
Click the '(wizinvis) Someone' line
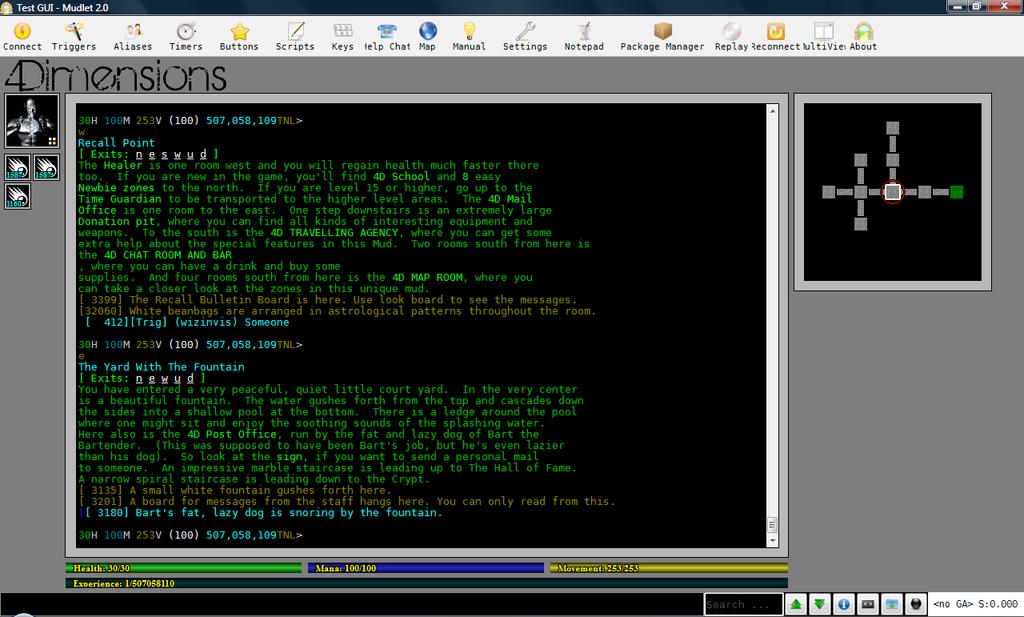187,323
